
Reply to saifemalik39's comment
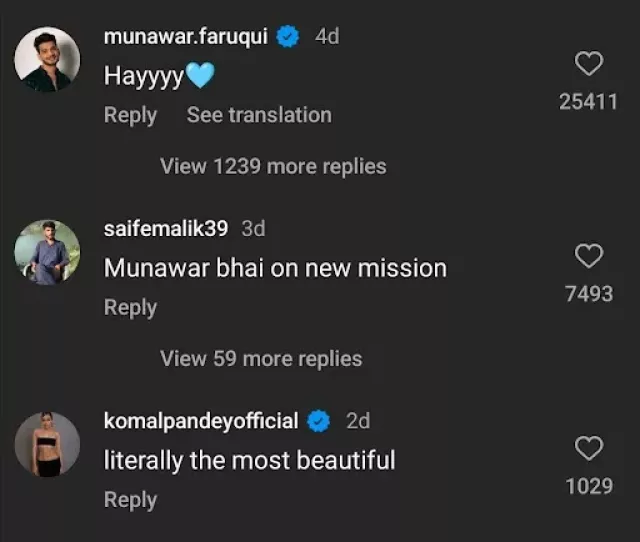pyautogui.click(x=130, y=308)
